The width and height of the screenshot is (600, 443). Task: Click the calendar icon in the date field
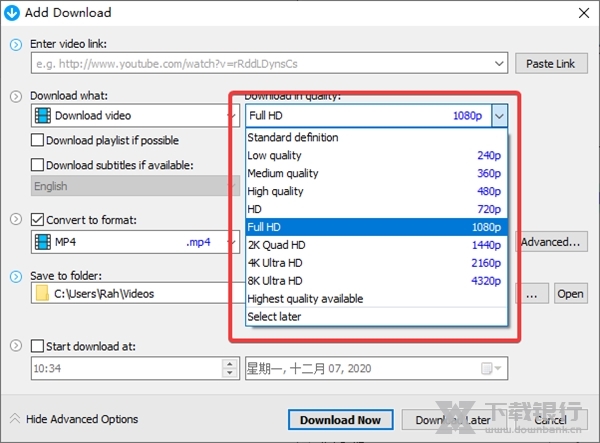pyautogui.click(x=486, y=368)
